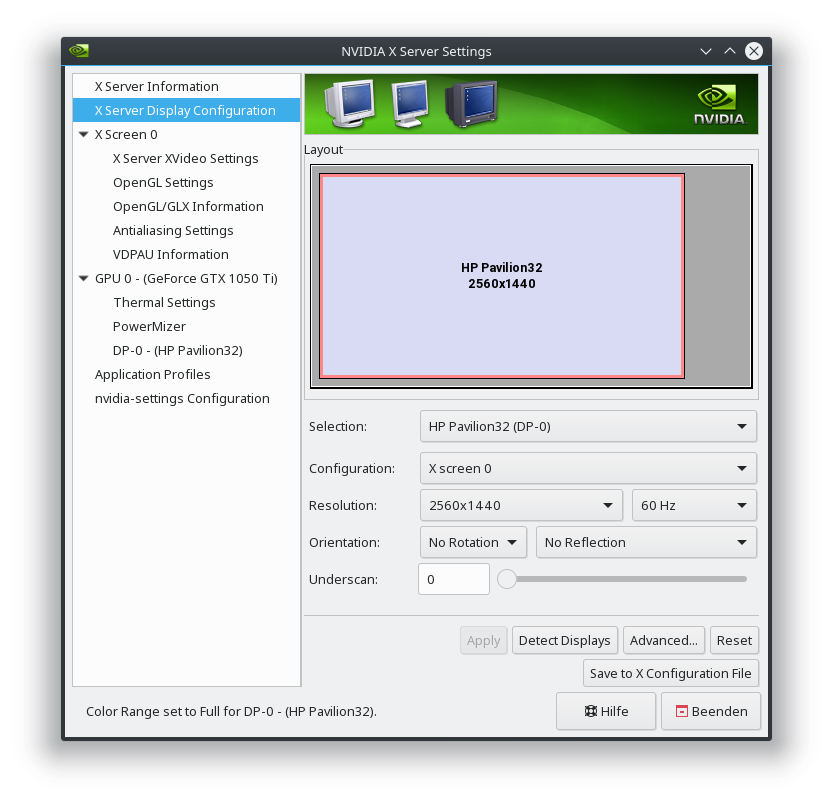Close the NVIDIA X Server Settings window

pos(754,51)
